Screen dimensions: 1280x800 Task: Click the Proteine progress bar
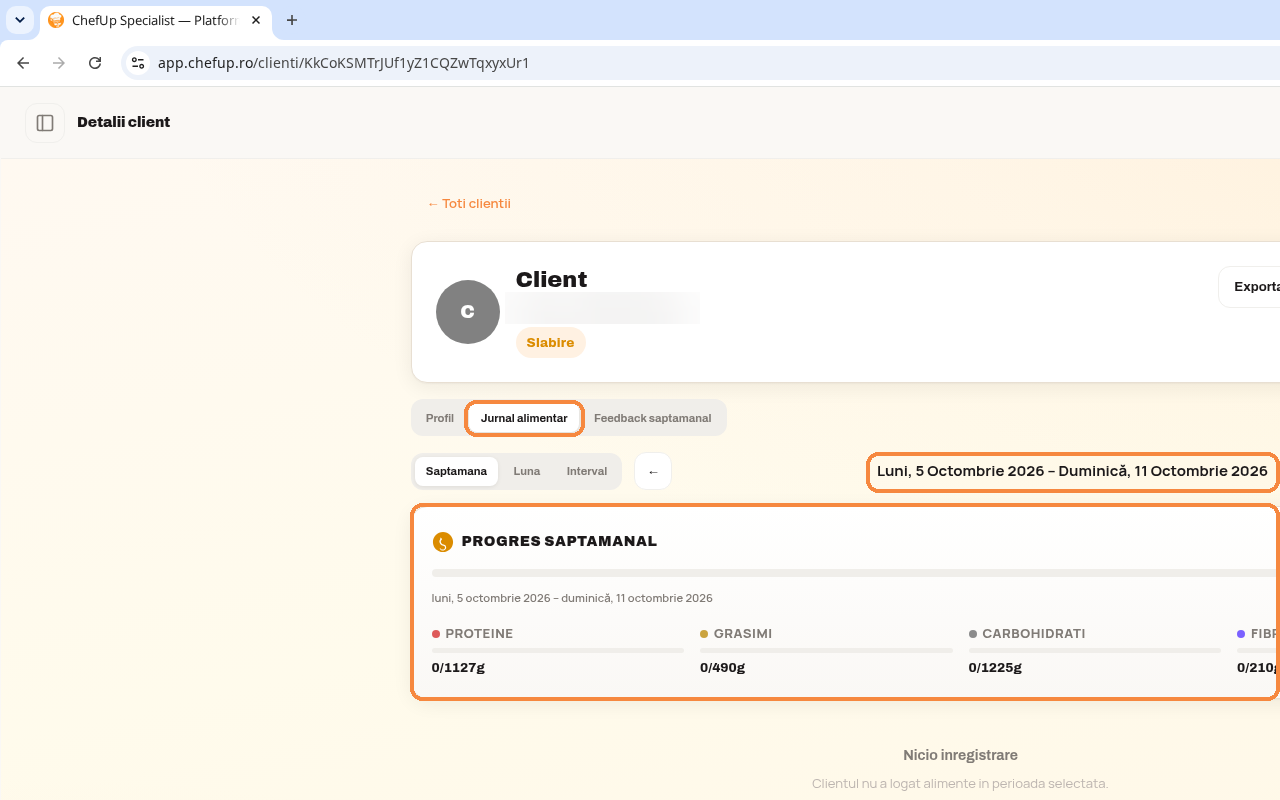tap(558, 650)
